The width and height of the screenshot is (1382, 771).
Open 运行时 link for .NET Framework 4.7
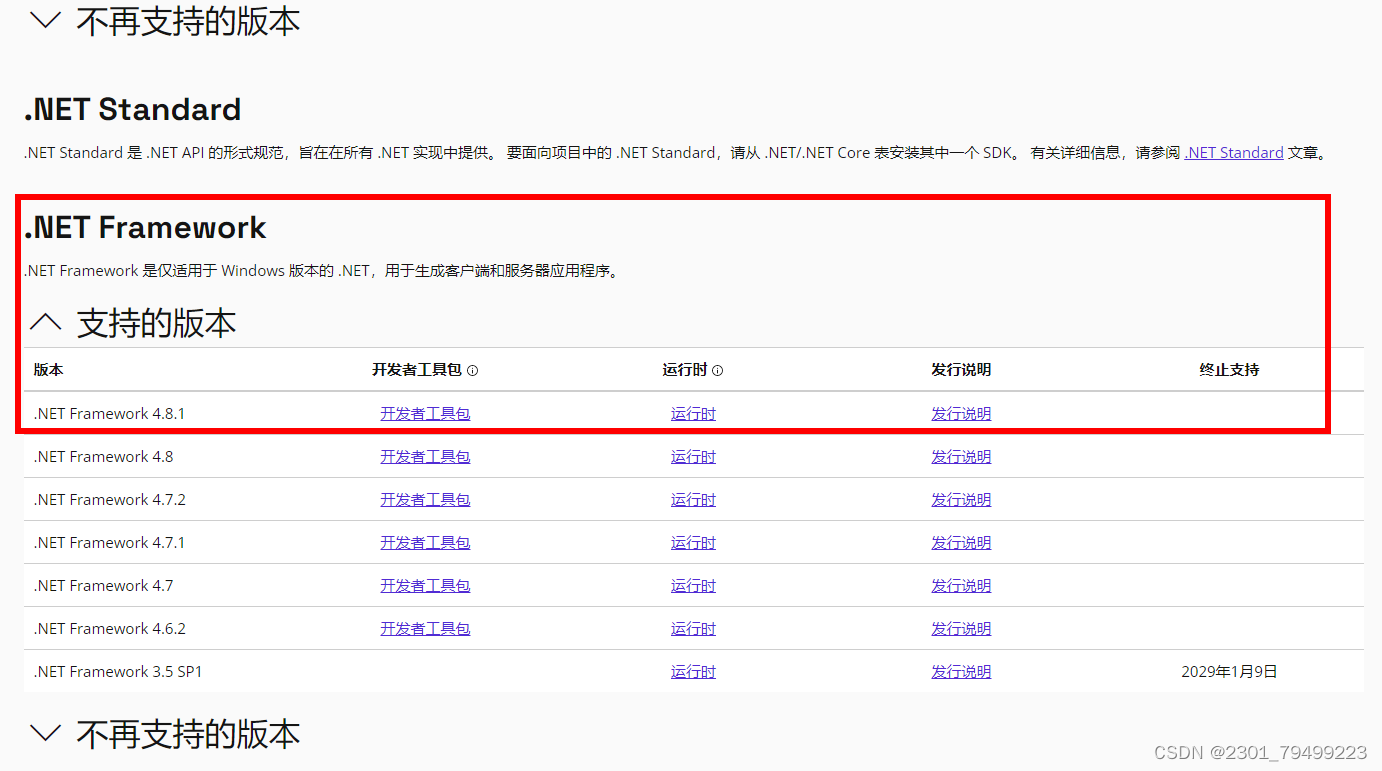(x=693, y=586)
